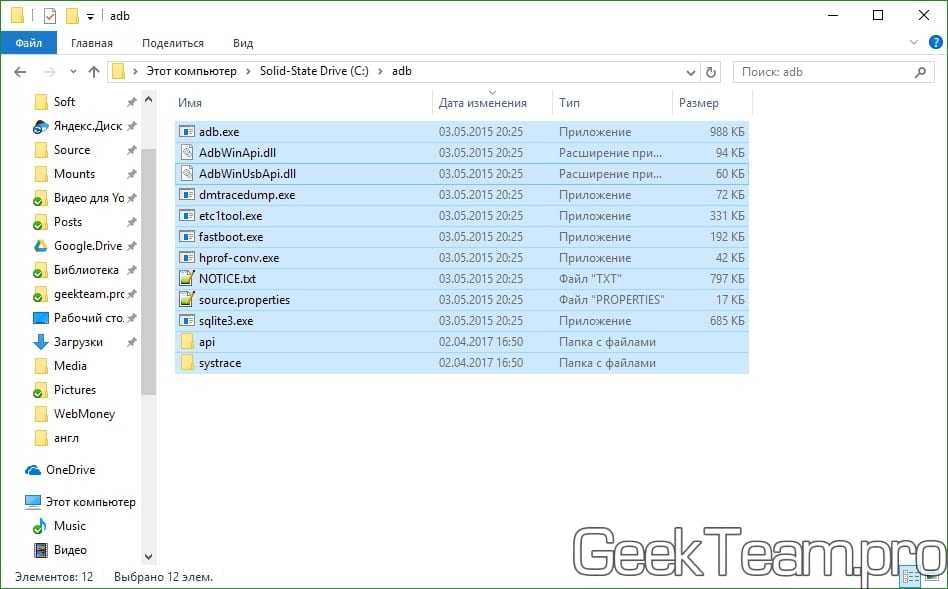Click the up-arrow navigation button
948x589 pixels.
(x=94, y=72)
